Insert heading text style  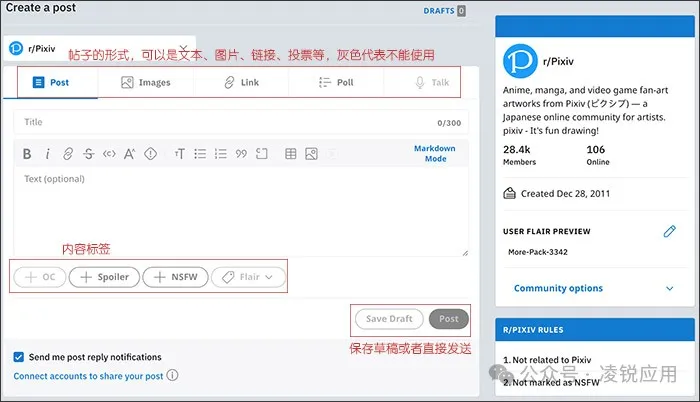[179, 154]
